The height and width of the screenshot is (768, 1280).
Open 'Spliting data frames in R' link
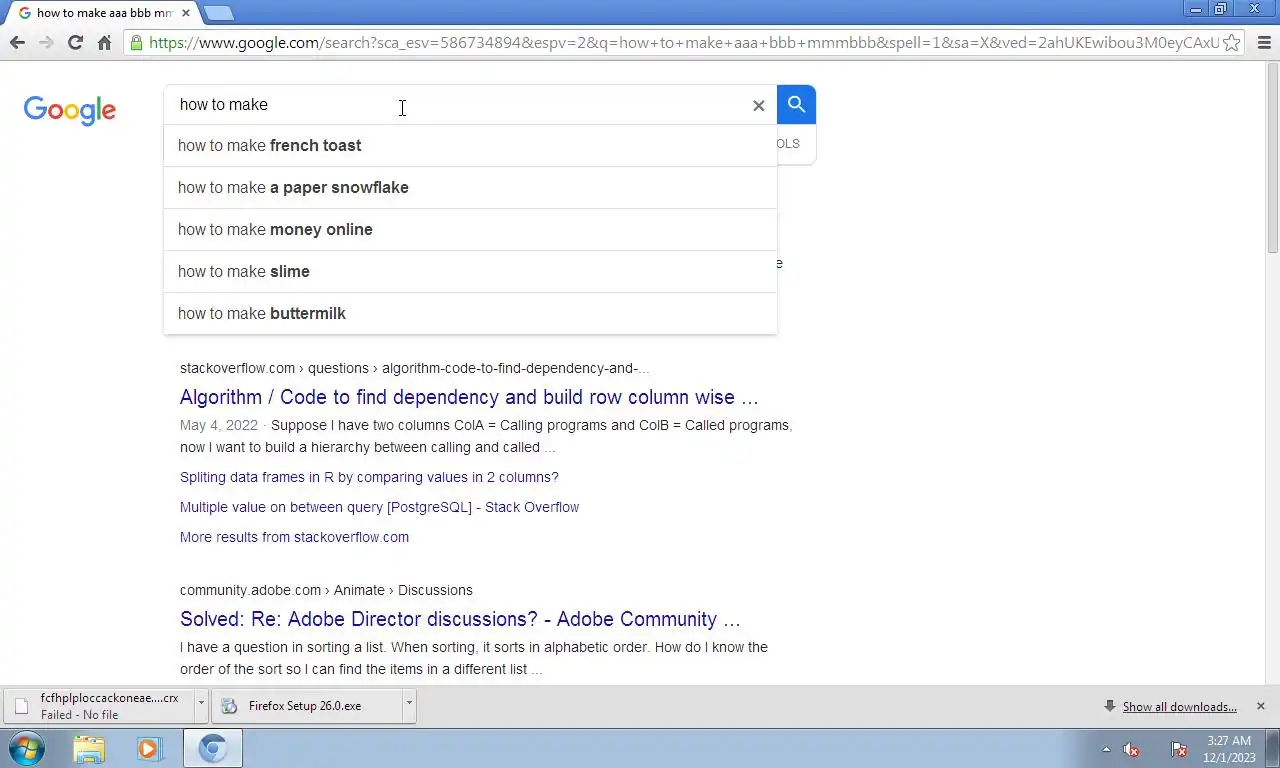click(x=369, y=477)
